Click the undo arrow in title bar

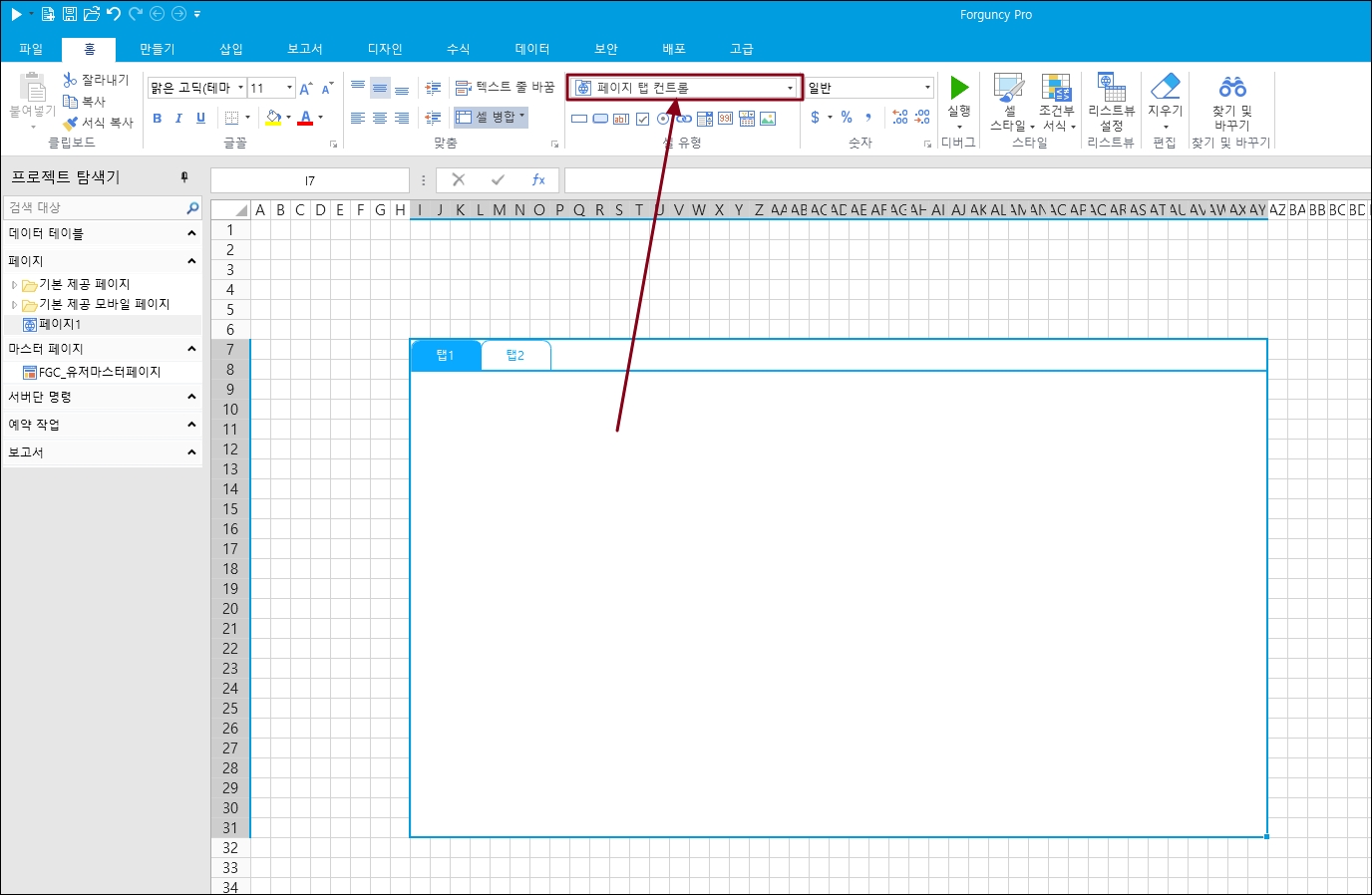point(114,14)
